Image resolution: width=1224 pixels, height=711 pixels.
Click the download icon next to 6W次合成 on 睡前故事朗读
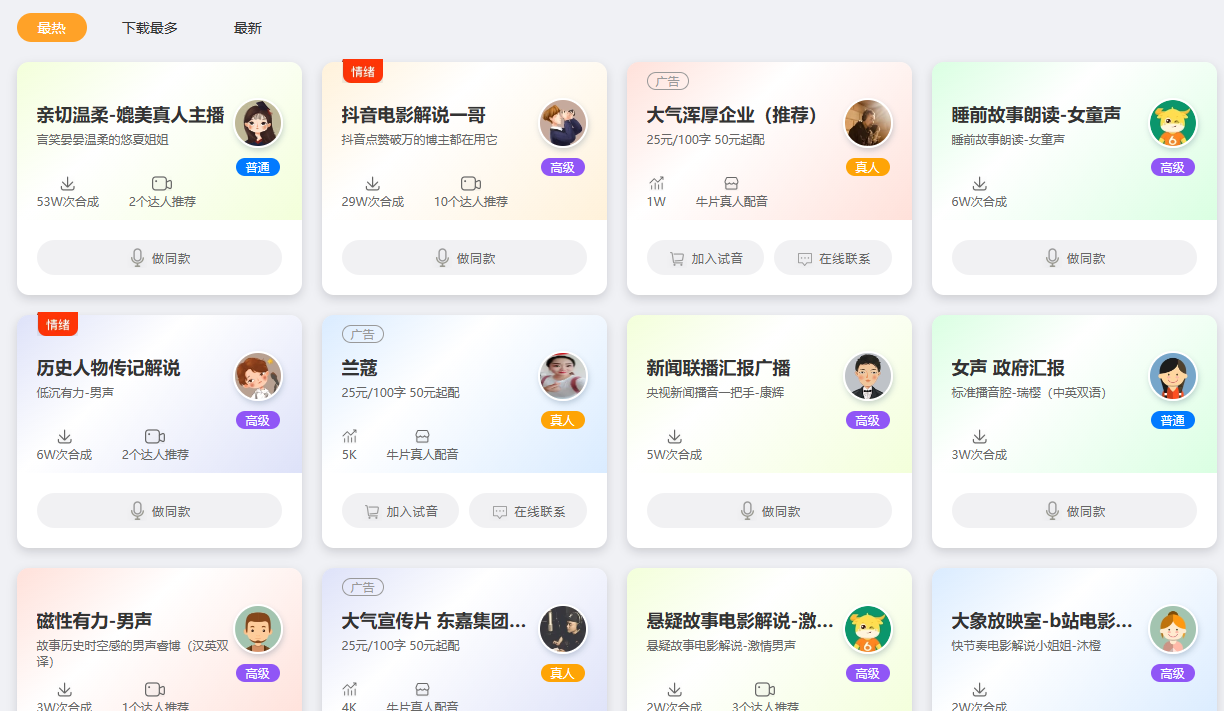pos(979,184)
